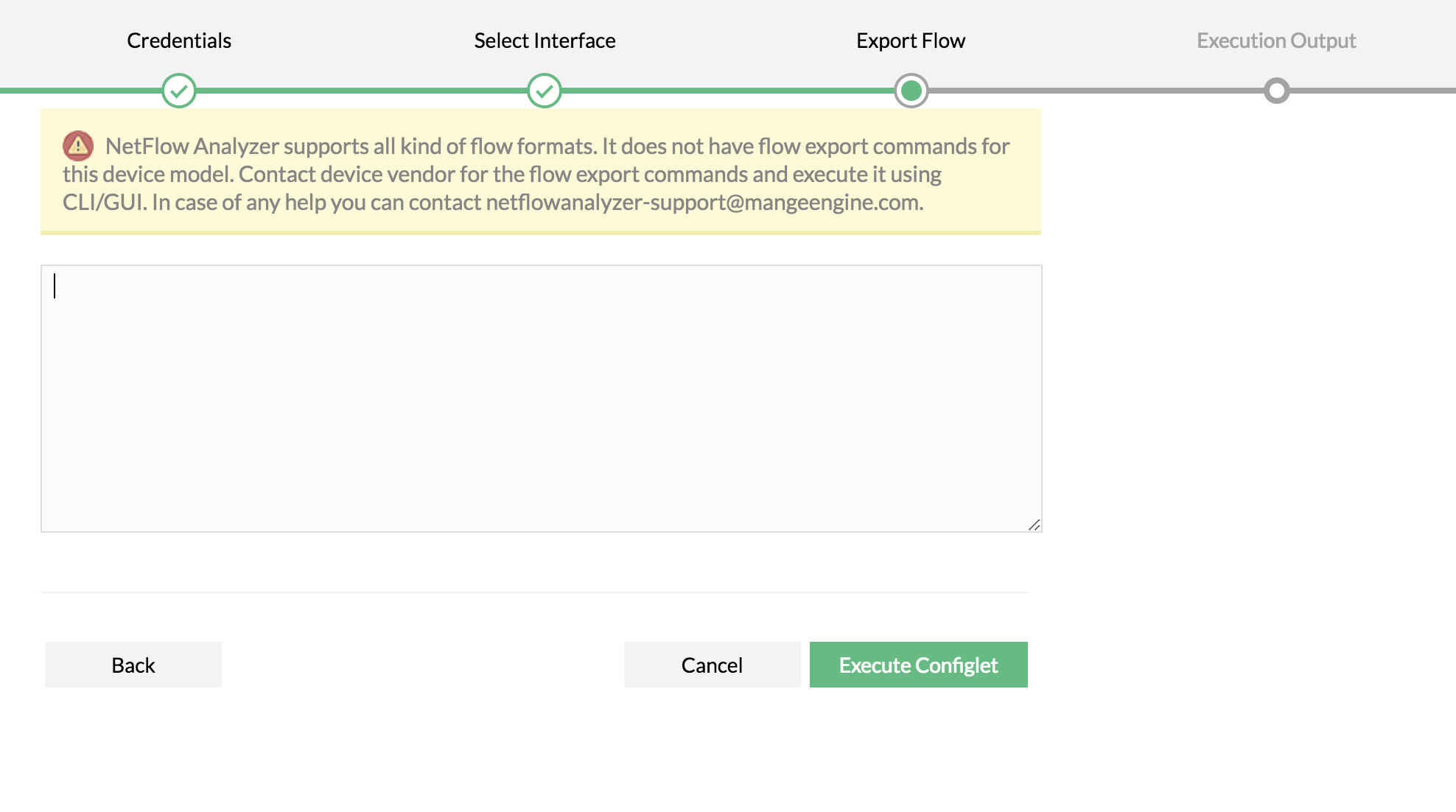The width and height of the screenshot is (1456, 812).
Task: Click the Execution Output step circle
Action: coord(1276,91)
